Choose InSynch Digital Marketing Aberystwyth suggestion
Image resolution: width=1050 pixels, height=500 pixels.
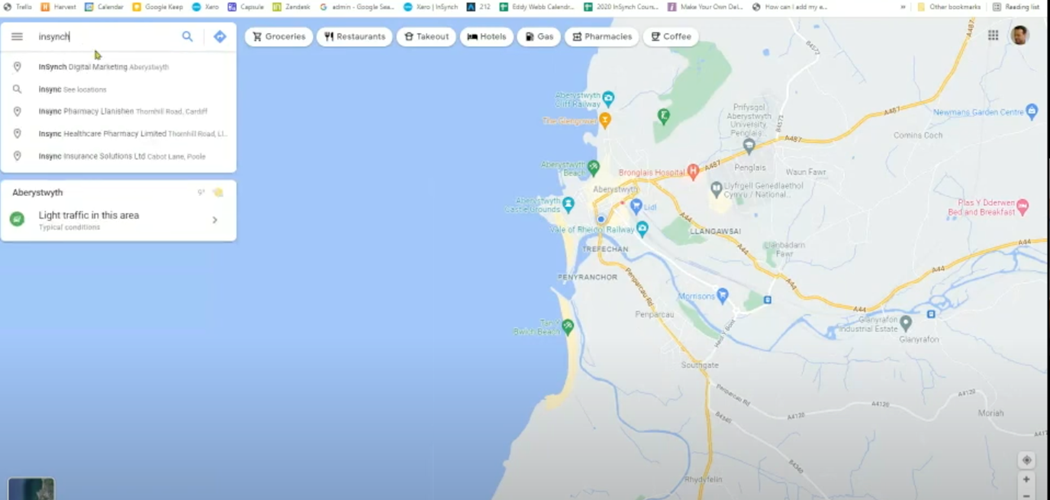click(104, 67)
